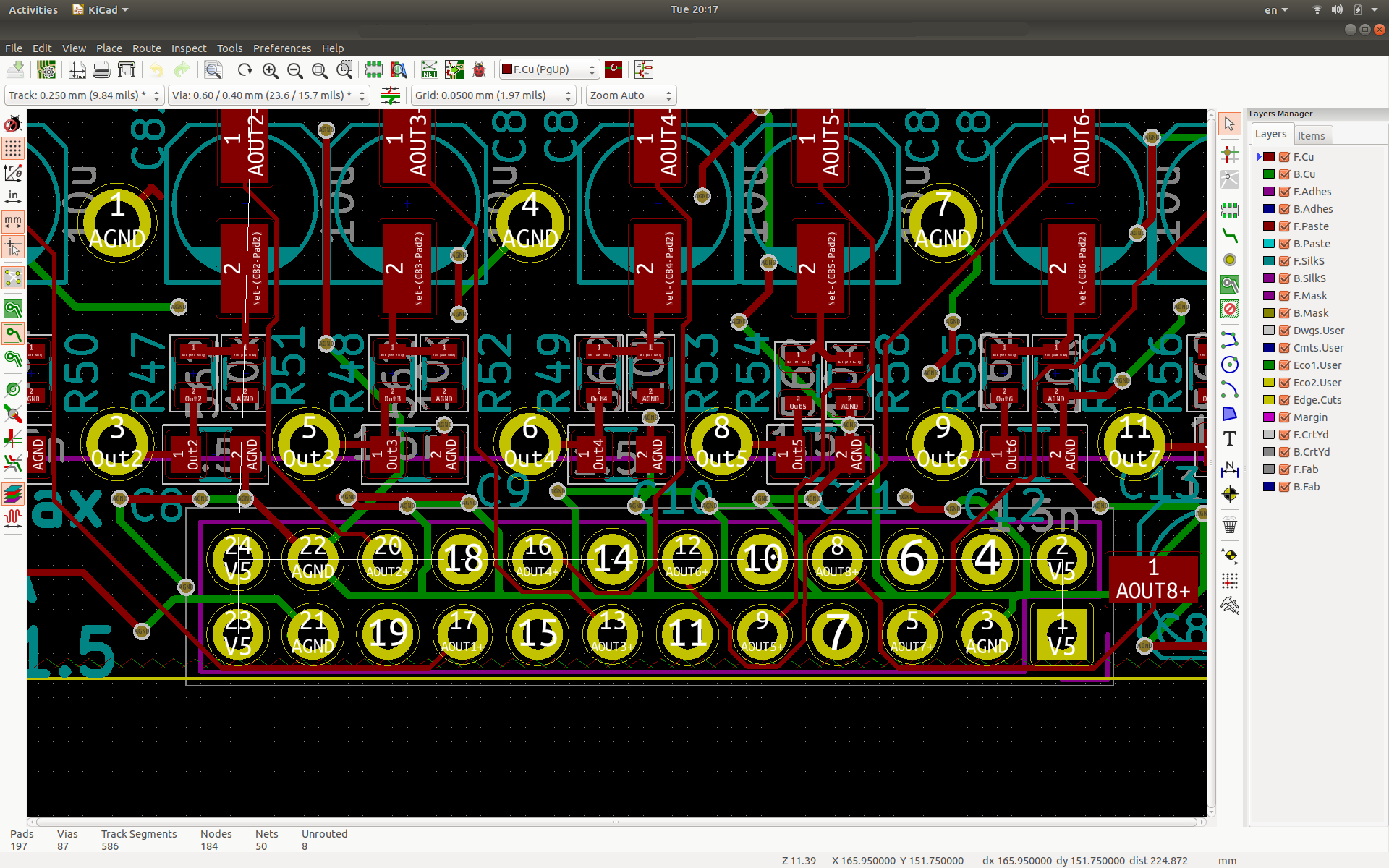Switch to the Items tab
Image resolution: width=1389 pixels, height=868 pixels.
pos(1311,135)
